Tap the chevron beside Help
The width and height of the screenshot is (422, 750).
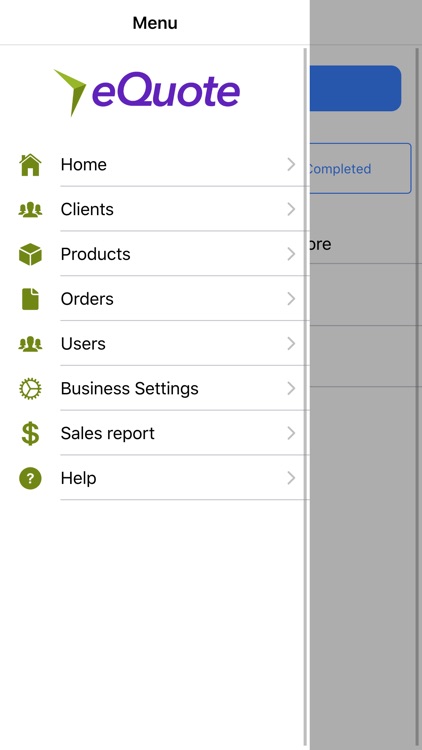291,478
